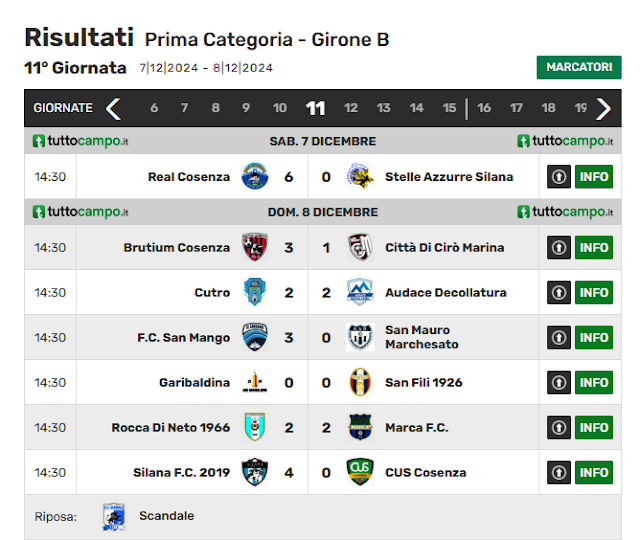The height and width of the screenshot is (540, 640).
Task: Switch to giornata 10
Action: 280,108
